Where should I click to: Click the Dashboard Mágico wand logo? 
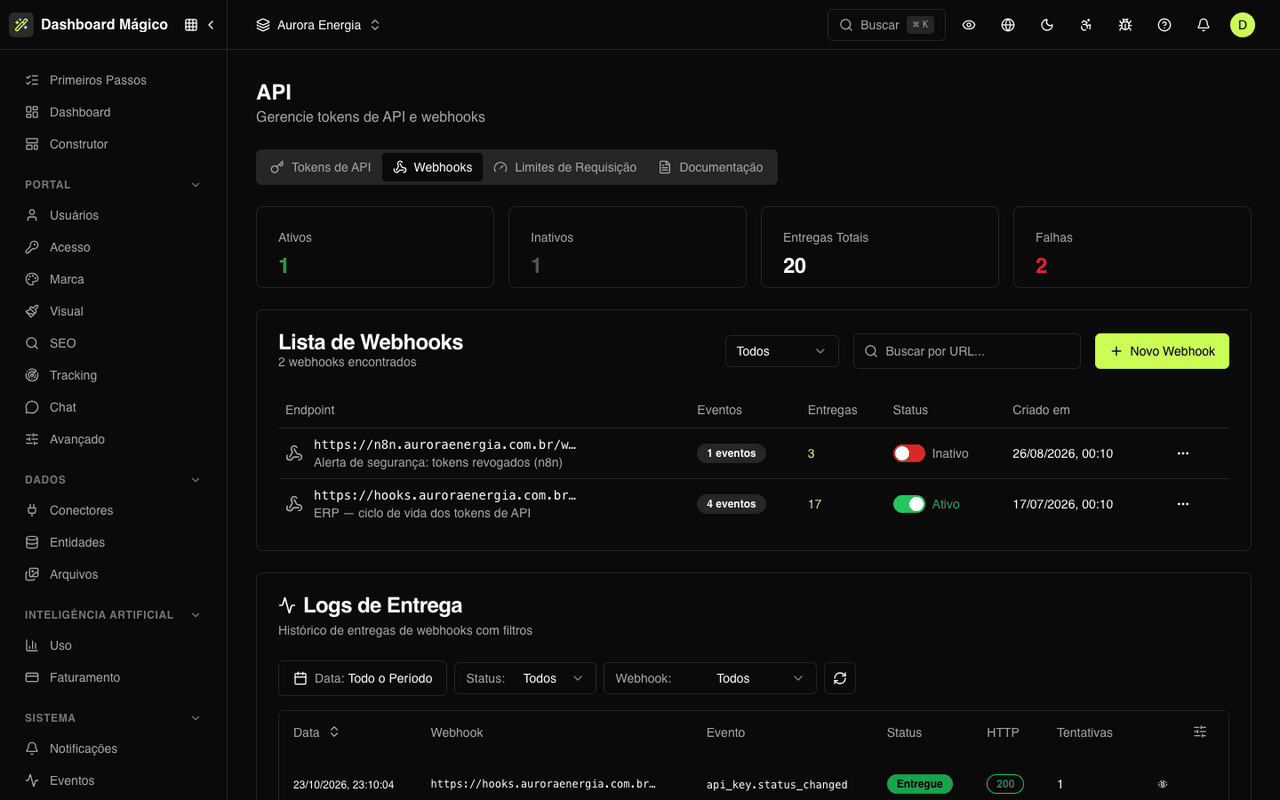point(21,25)
